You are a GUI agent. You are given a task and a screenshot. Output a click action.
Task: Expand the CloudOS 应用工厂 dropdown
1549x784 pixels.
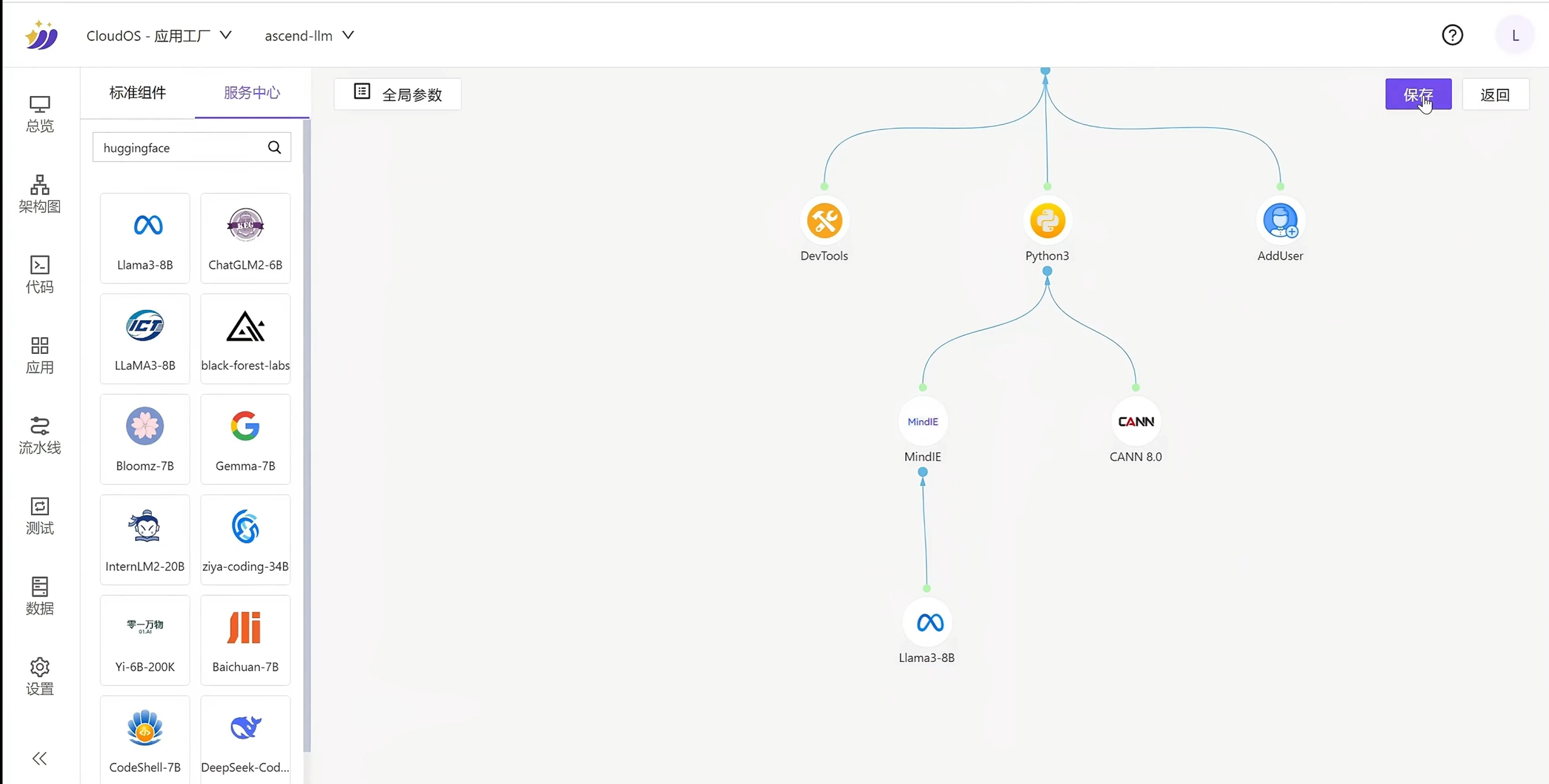(159, 36)
